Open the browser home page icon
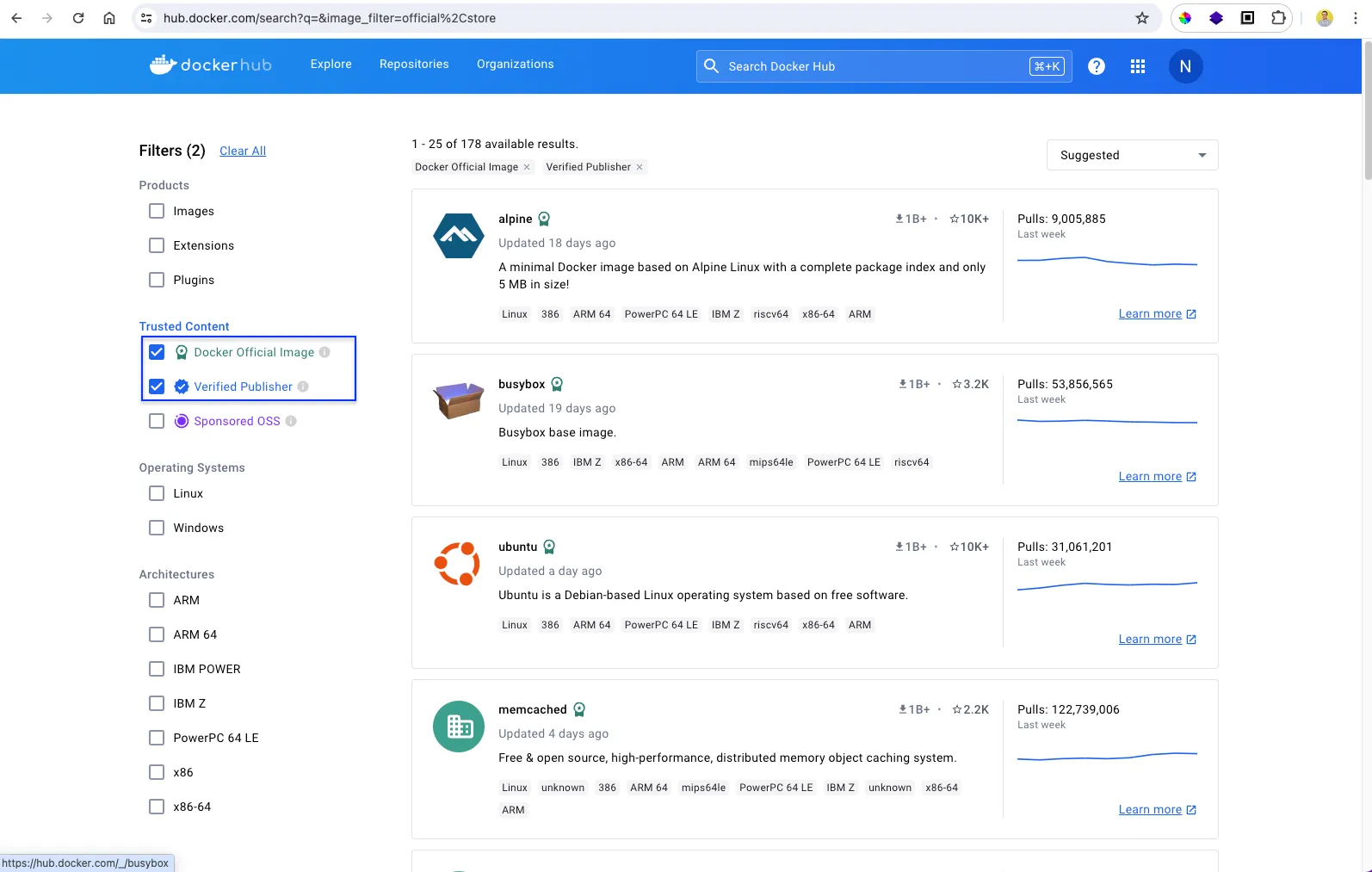 click(x=109, y=18)
